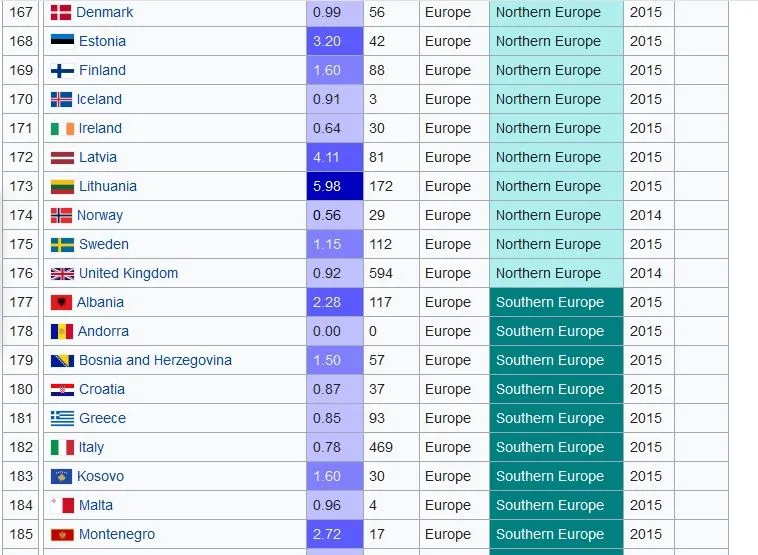Screen dimensions: 758x555
Task: Go to Bosnia and Herzegovina page
Action: 155,361
